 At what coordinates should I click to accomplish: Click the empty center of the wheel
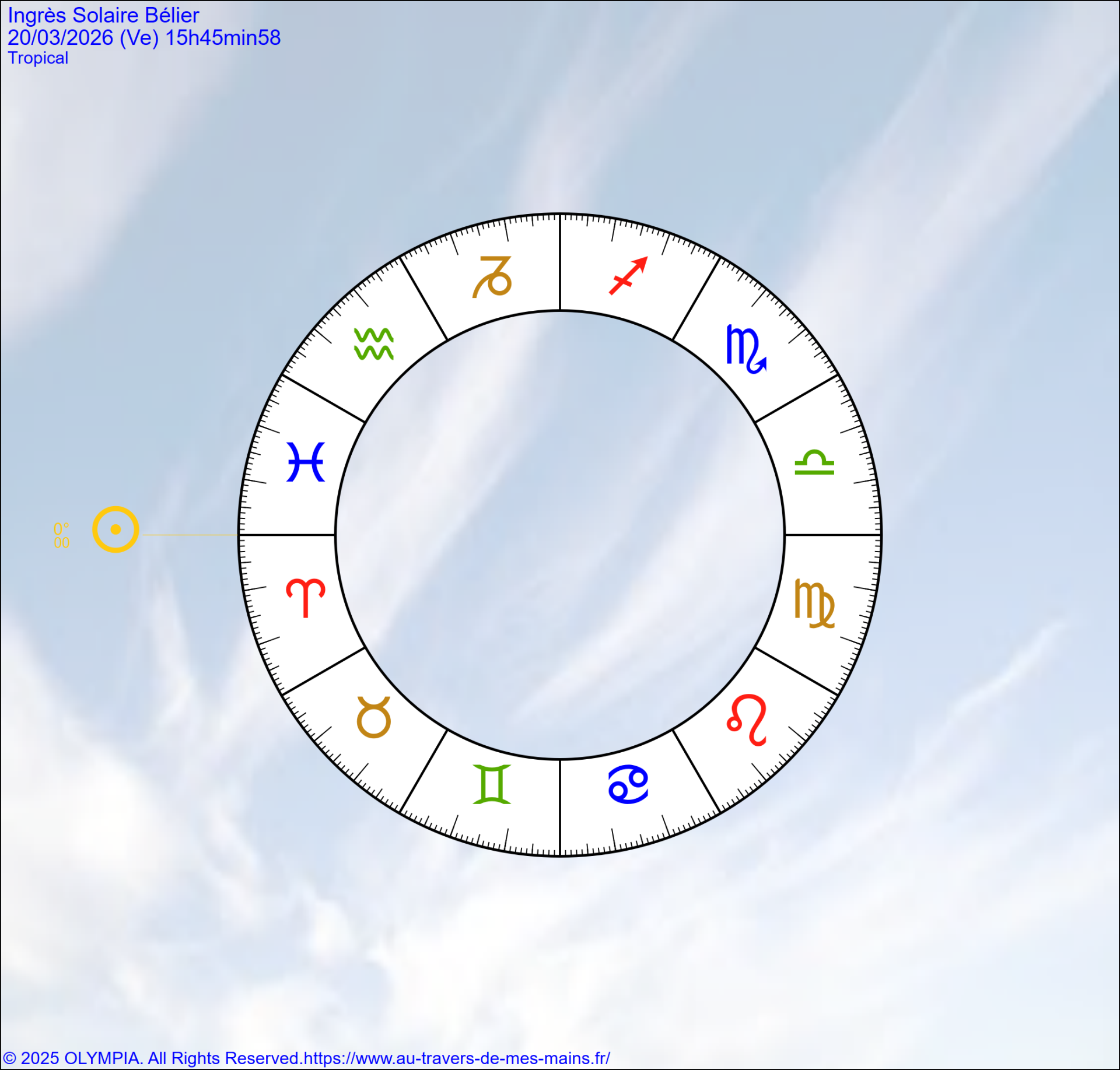point(560,535)
